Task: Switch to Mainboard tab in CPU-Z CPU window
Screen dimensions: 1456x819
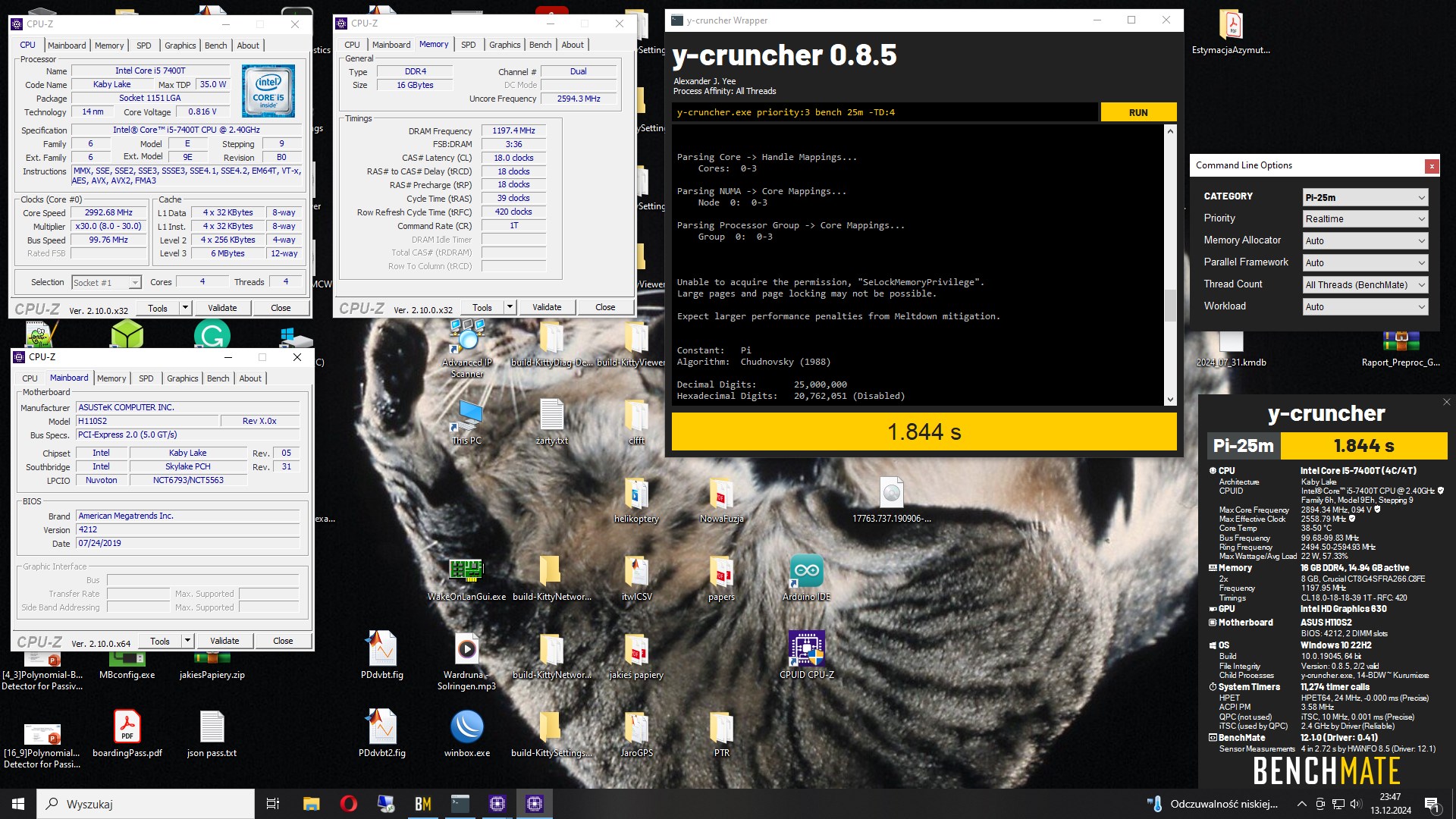Action: [67, 45]
